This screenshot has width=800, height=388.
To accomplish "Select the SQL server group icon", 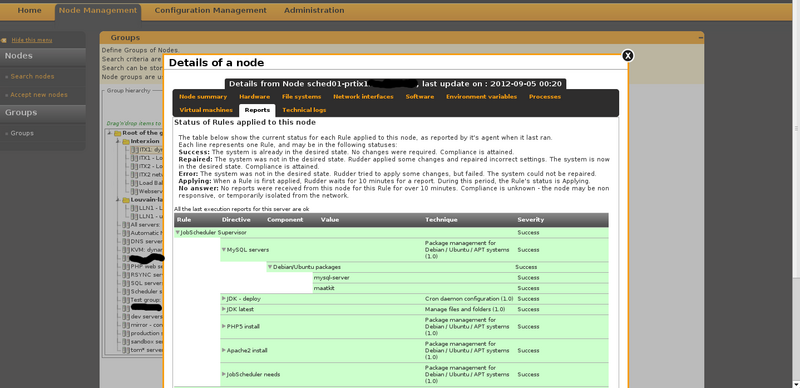I will (x=126, y=283).
